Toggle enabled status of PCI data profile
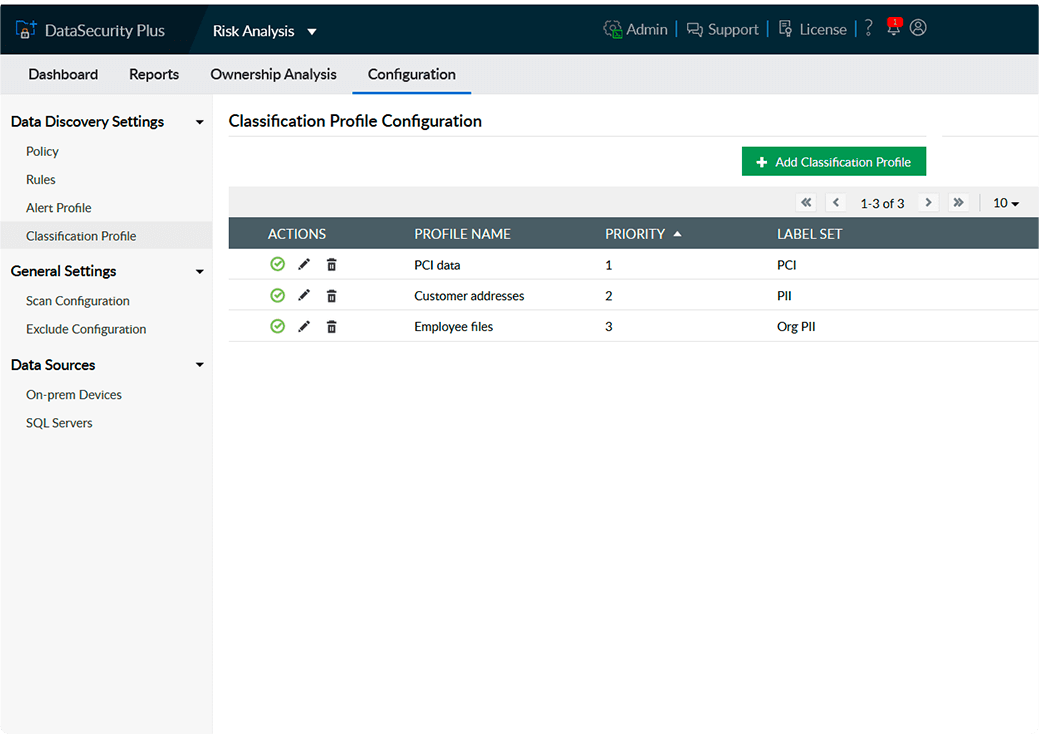 pyautogui.click(x=278, y=265)
